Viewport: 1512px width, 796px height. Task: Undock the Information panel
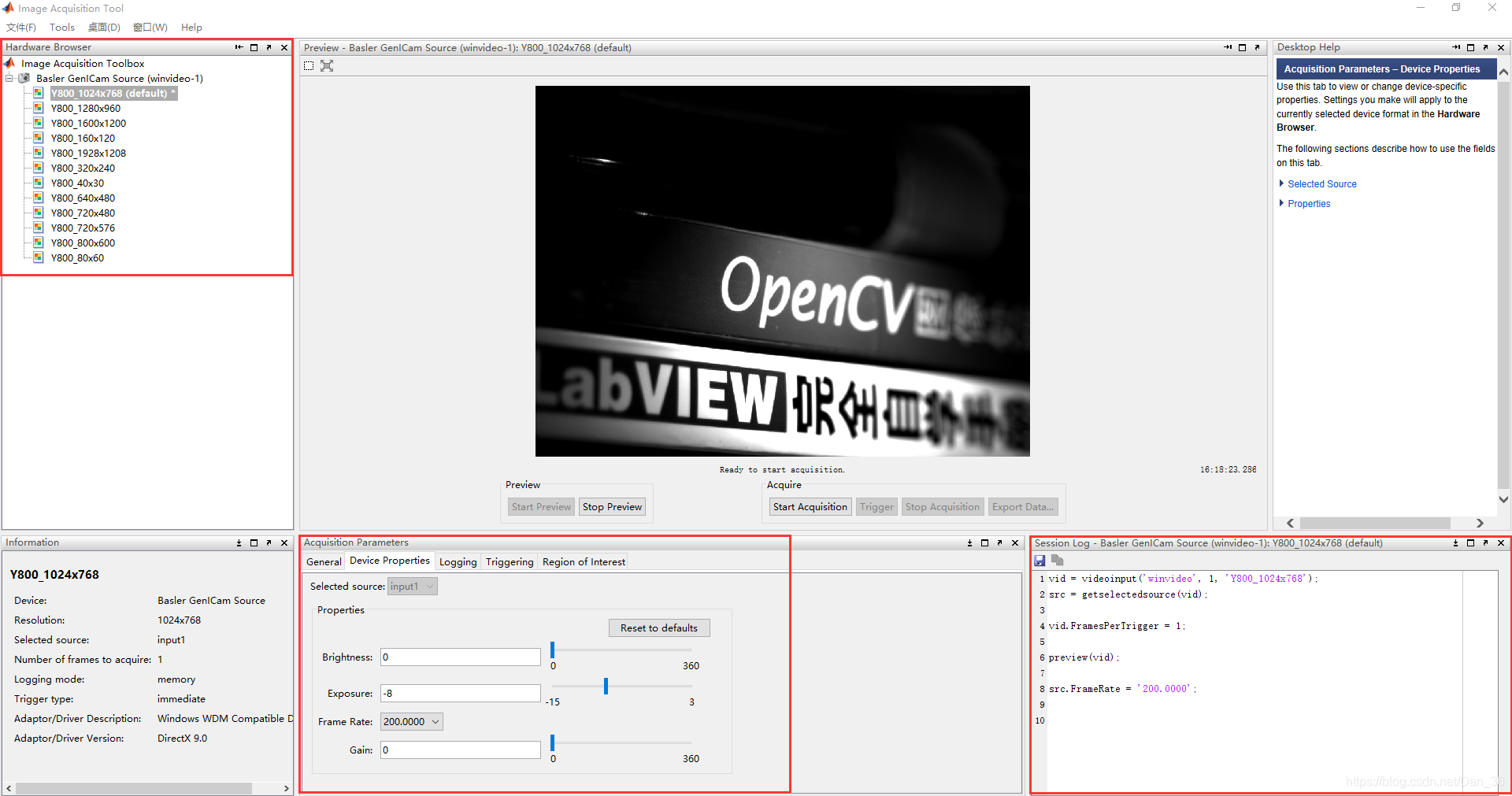click(269, 542)
